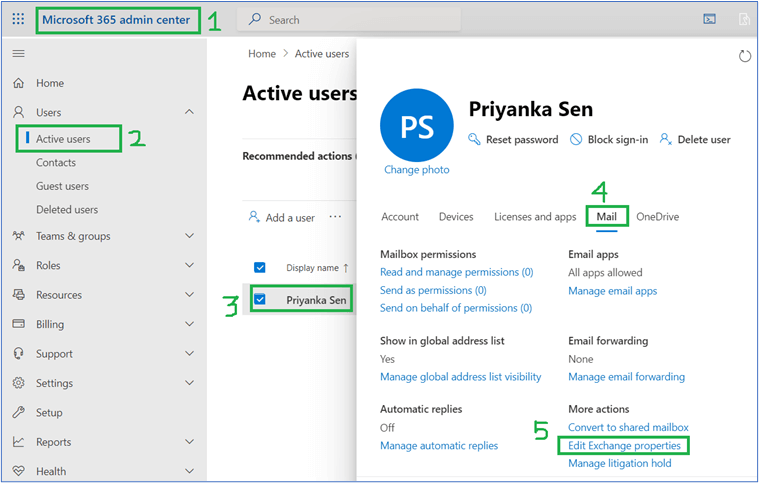Click the PS profile avatar
This screenshot has width=759, height=483.
[417, 125]
